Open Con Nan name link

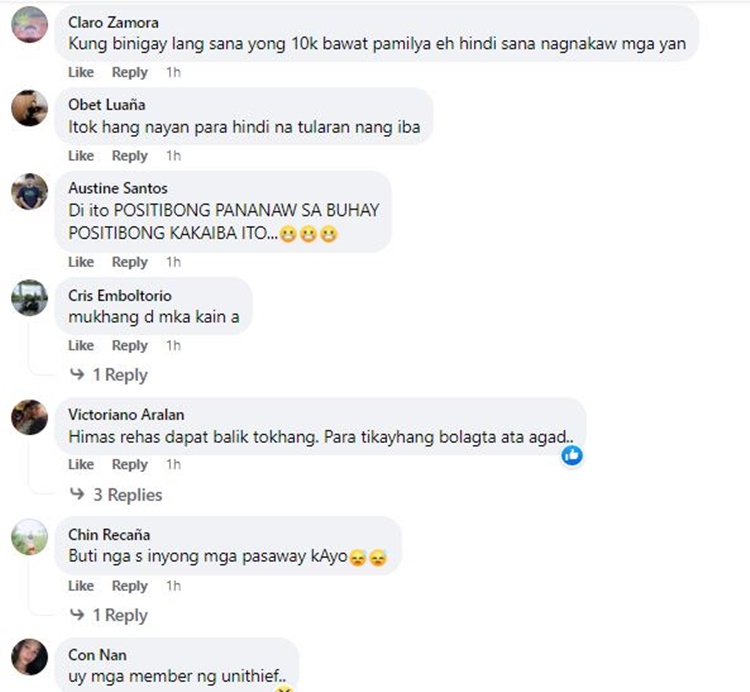(97, 655)
